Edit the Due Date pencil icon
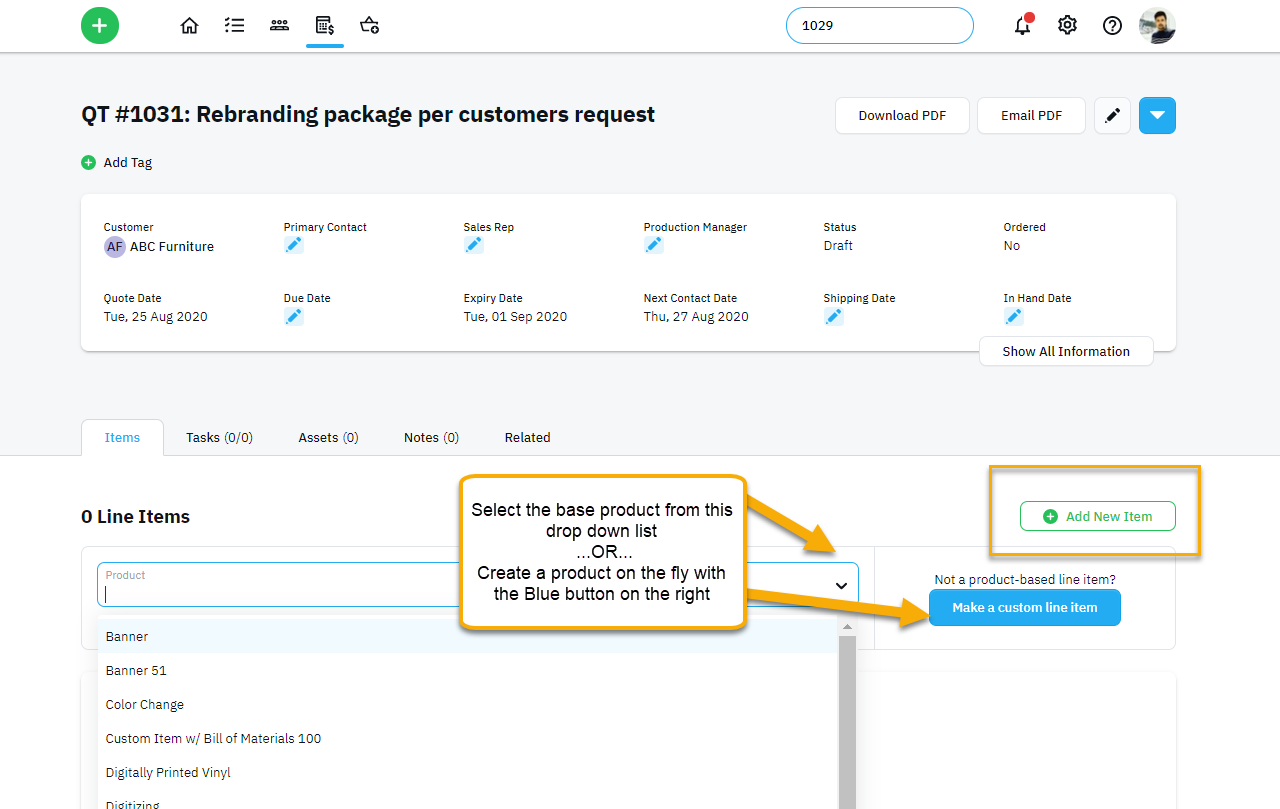 click(293, 316)
